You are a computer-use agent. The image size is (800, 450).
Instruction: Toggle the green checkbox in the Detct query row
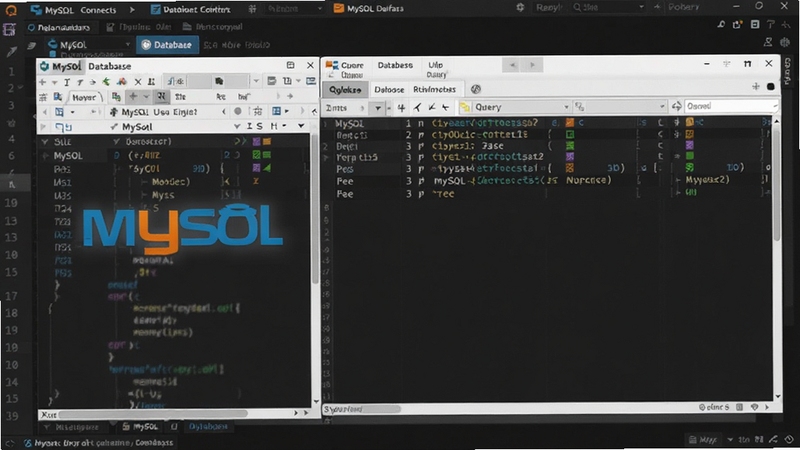pos(570,146)
